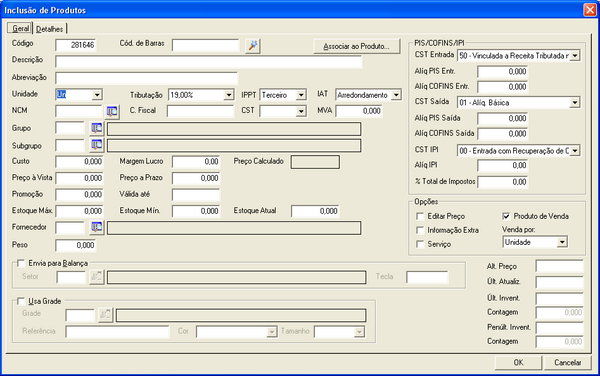Click the Penúlt. Invent. field
The image size is (600, 376).
(559, 328)
